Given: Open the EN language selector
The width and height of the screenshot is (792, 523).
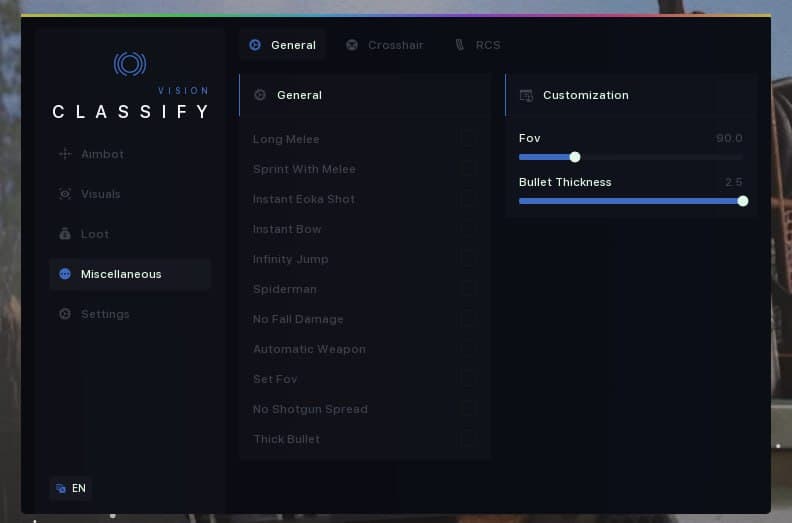Looking at the screenshot, I should [71, 488].
